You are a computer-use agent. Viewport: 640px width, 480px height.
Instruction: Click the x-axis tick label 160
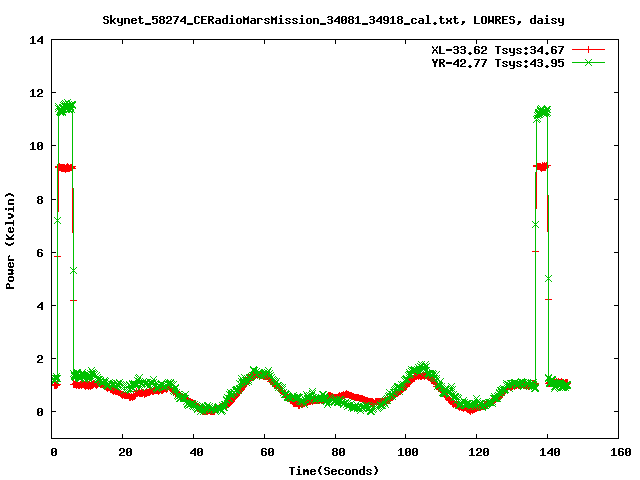621,452
